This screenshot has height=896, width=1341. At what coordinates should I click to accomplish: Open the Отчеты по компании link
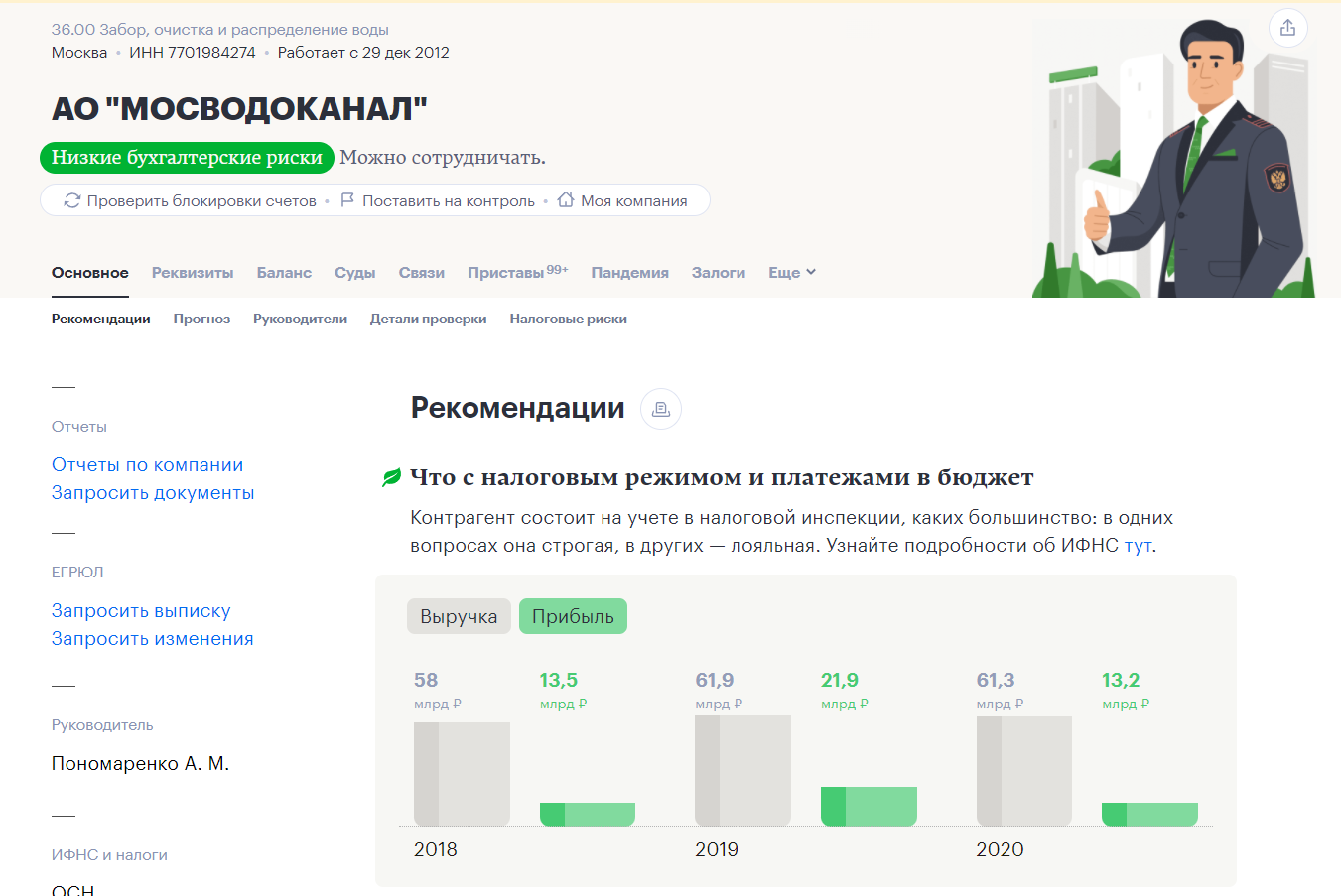tap(147, 465)
